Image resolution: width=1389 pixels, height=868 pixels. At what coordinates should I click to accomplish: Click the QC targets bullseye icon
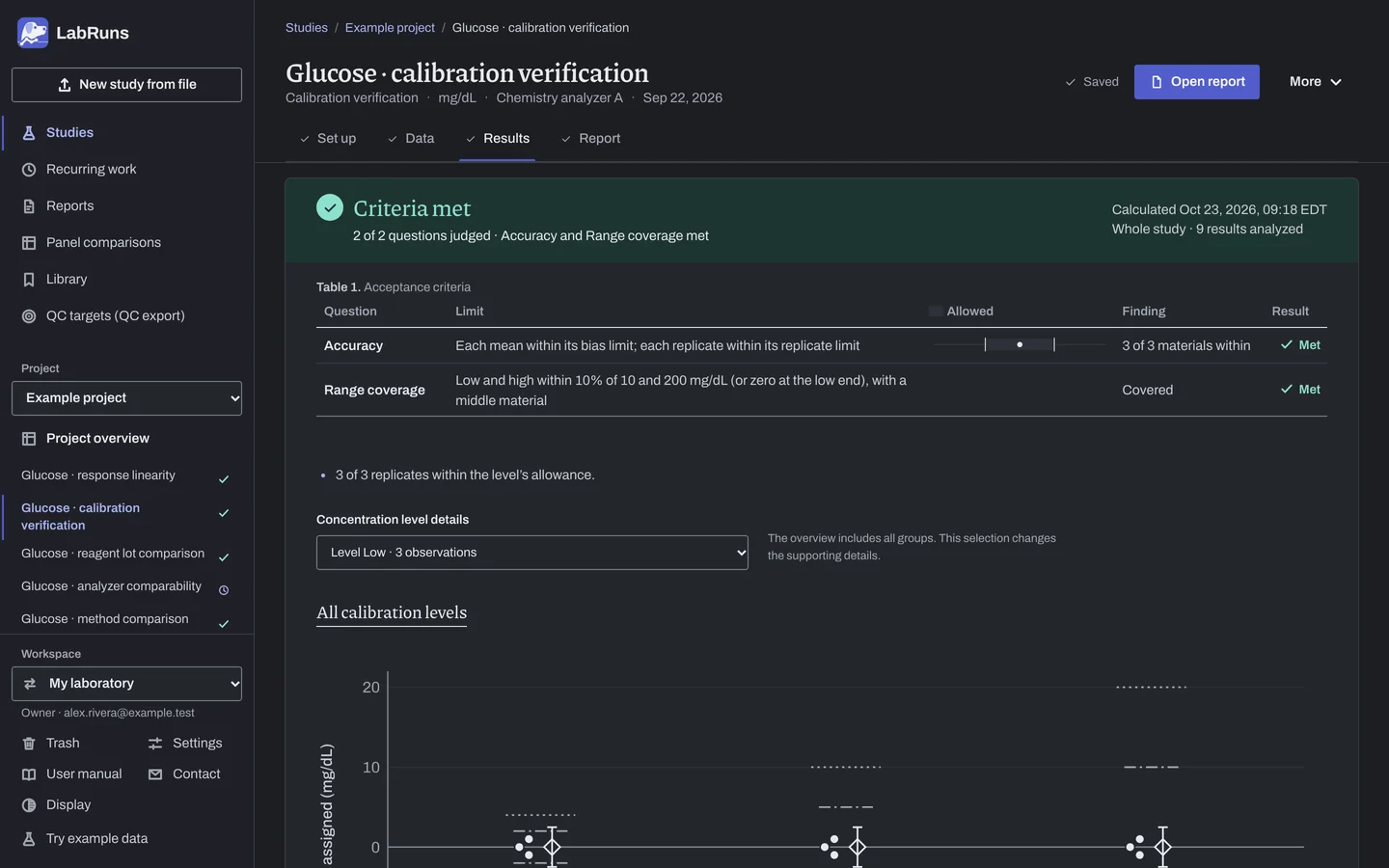point(29,316)
